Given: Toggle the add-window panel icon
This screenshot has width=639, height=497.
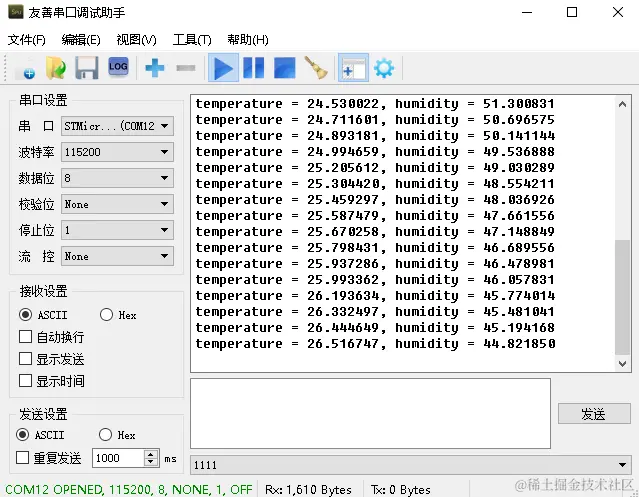Looking at the screenshot, I should pos(353,68).
